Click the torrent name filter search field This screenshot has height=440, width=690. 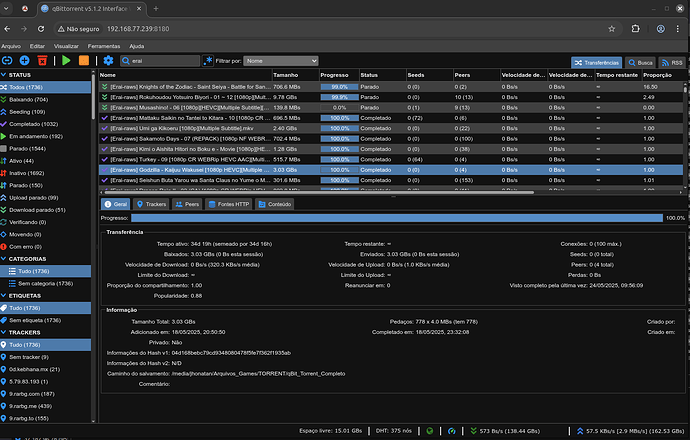[161, 61]
